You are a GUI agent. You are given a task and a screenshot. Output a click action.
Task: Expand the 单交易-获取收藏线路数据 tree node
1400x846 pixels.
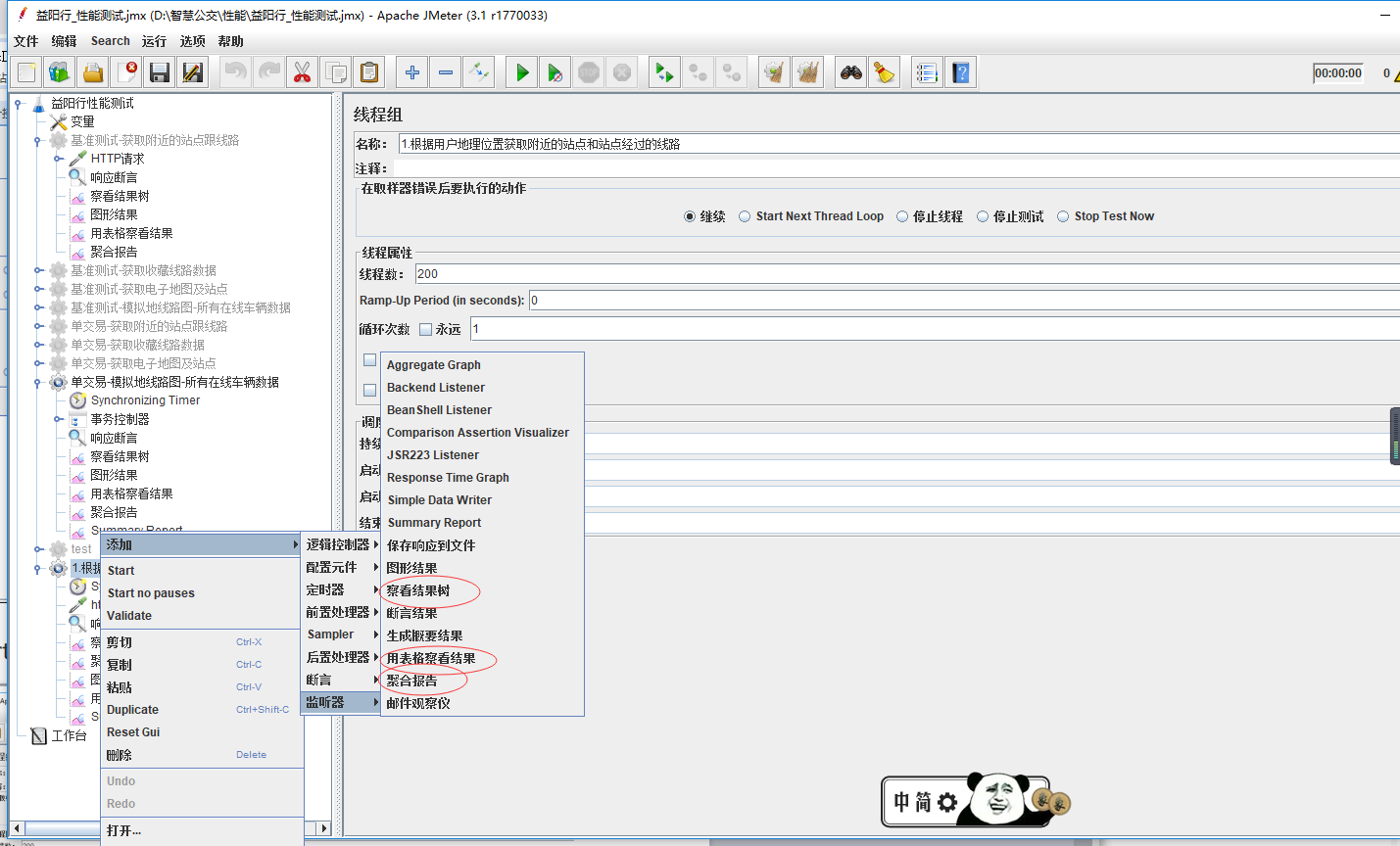tap(38, 345)
